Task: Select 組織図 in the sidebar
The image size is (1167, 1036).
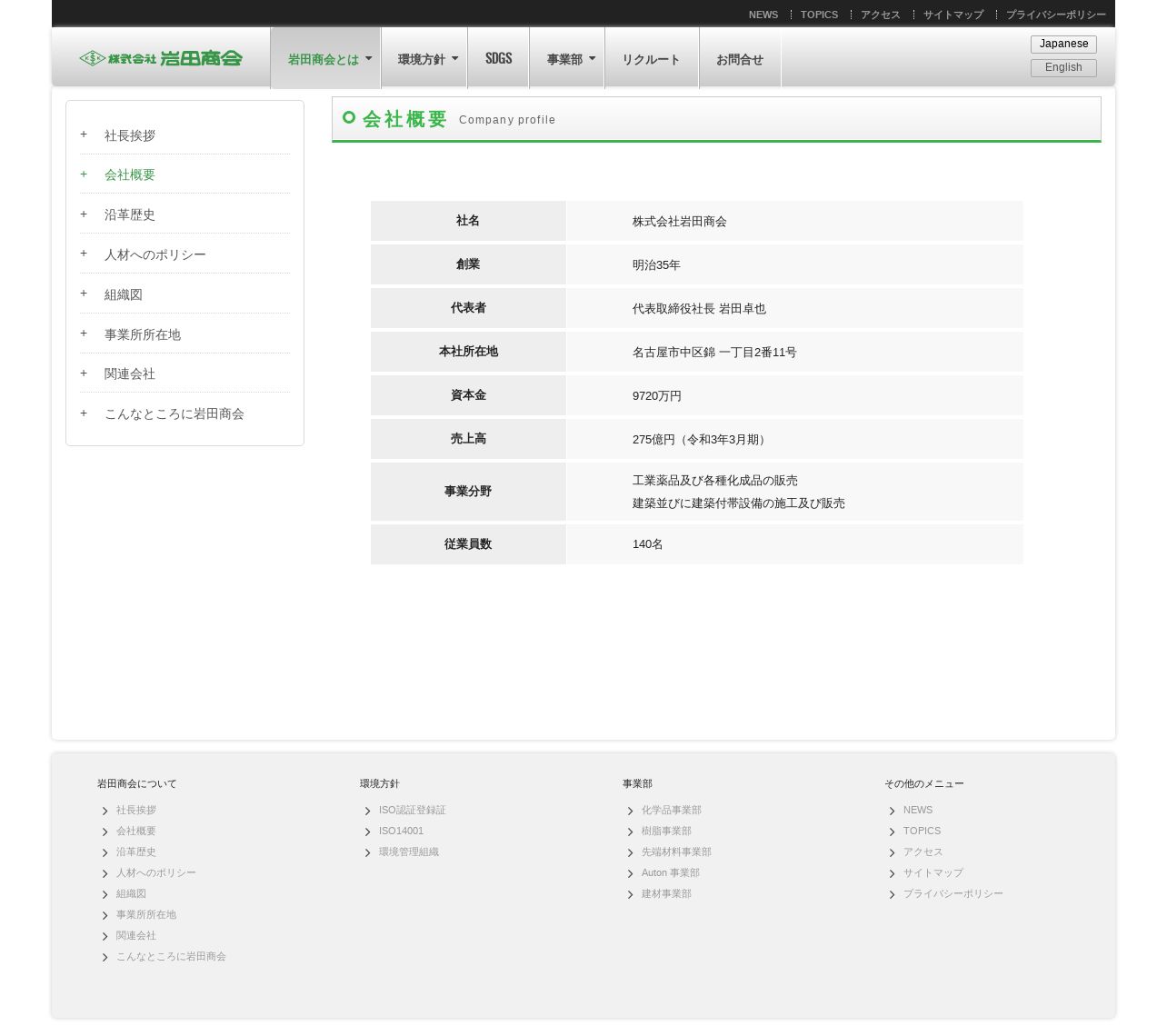Action: (124, 294)
